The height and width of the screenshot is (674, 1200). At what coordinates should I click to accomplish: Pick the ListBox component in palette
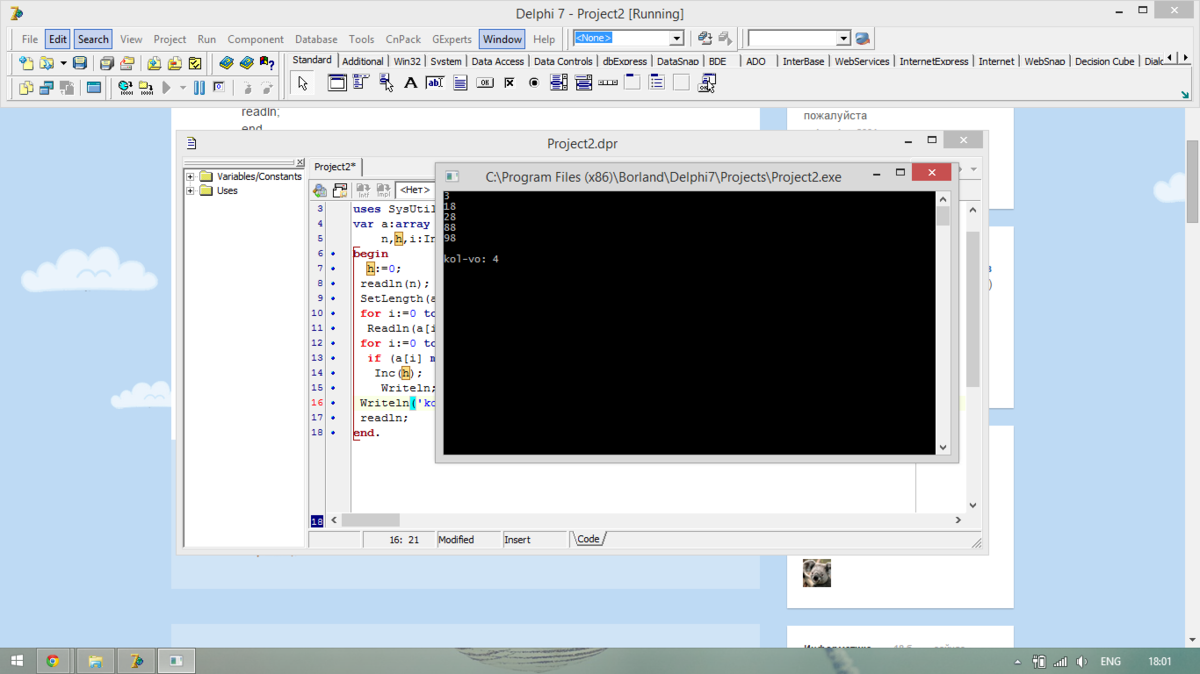pos(558,83)
